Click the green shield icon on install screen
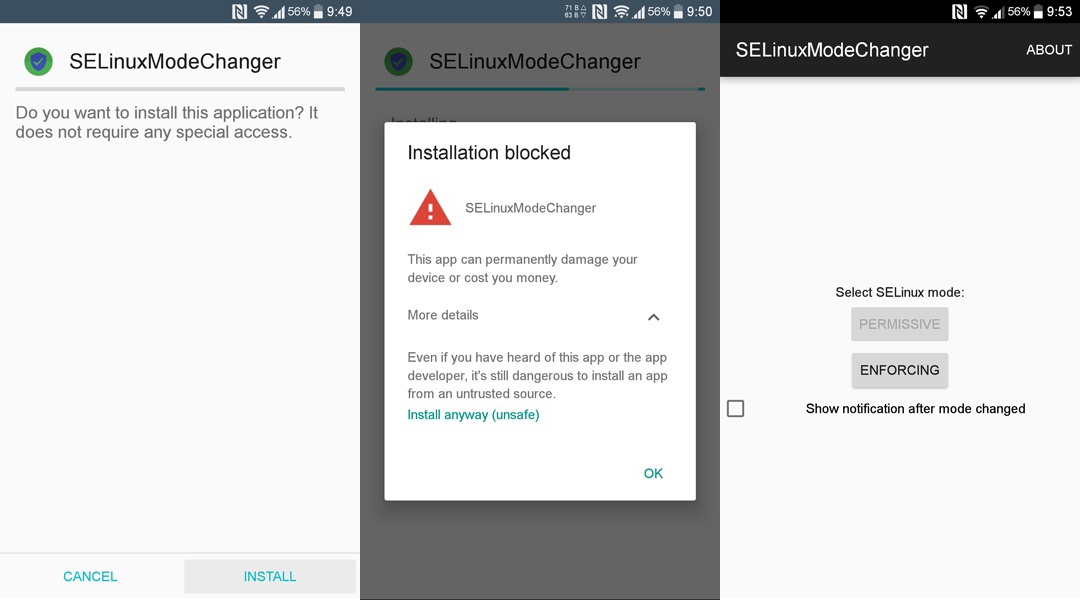1080x600 pixels. pyautogui.click(x=39, y=61)
